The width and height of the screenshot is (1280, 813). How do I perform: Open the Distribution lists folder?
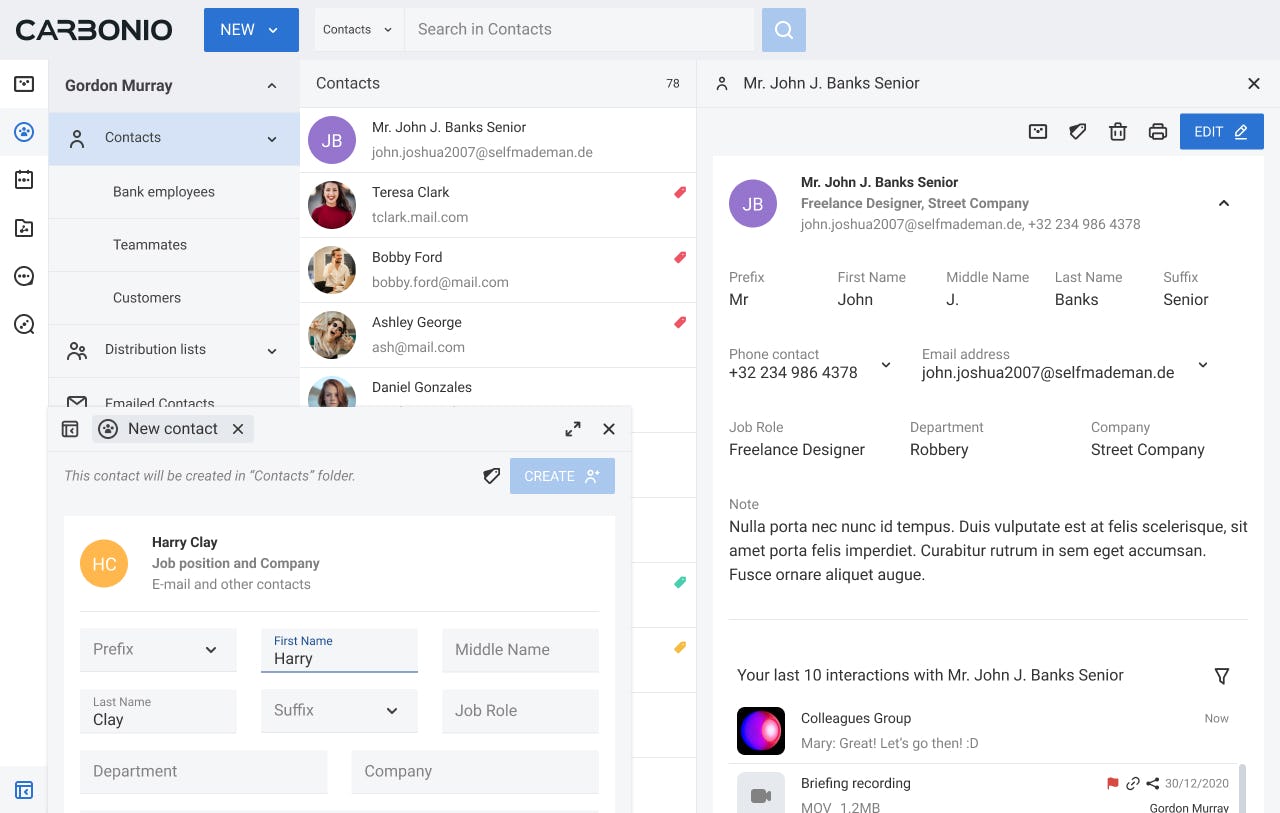coord(174,351)
